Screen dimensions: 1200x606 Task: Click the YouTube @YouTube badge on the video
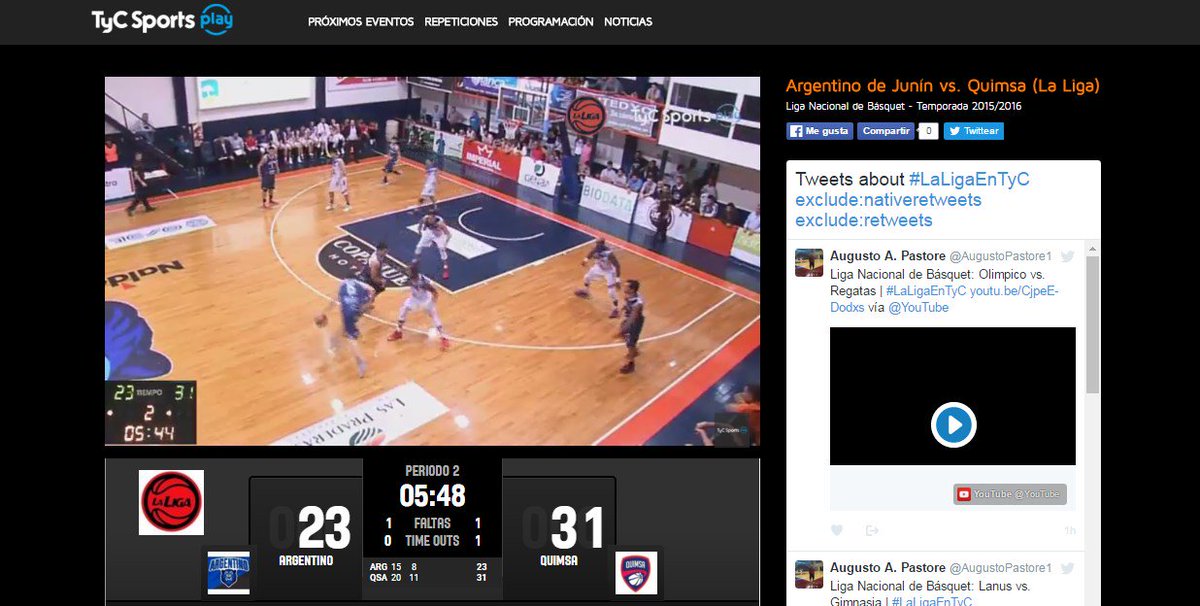coord(1012,492)
